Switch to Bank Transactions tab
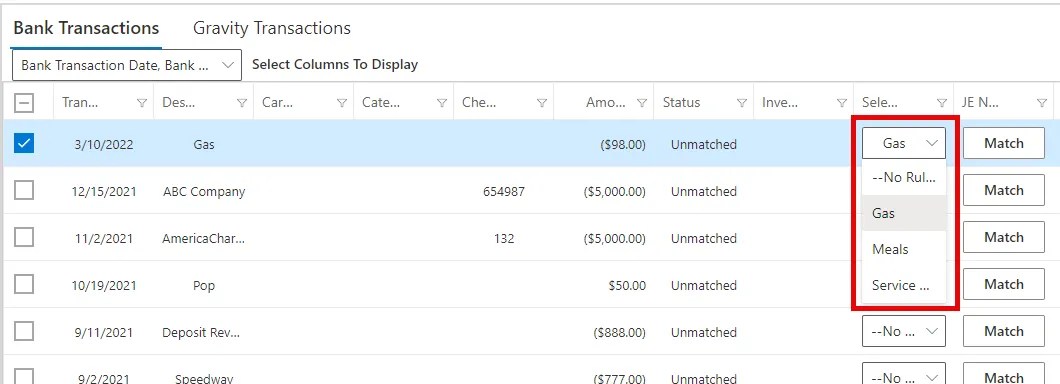This screenshot has width=1060, height=384. point(87,28)
